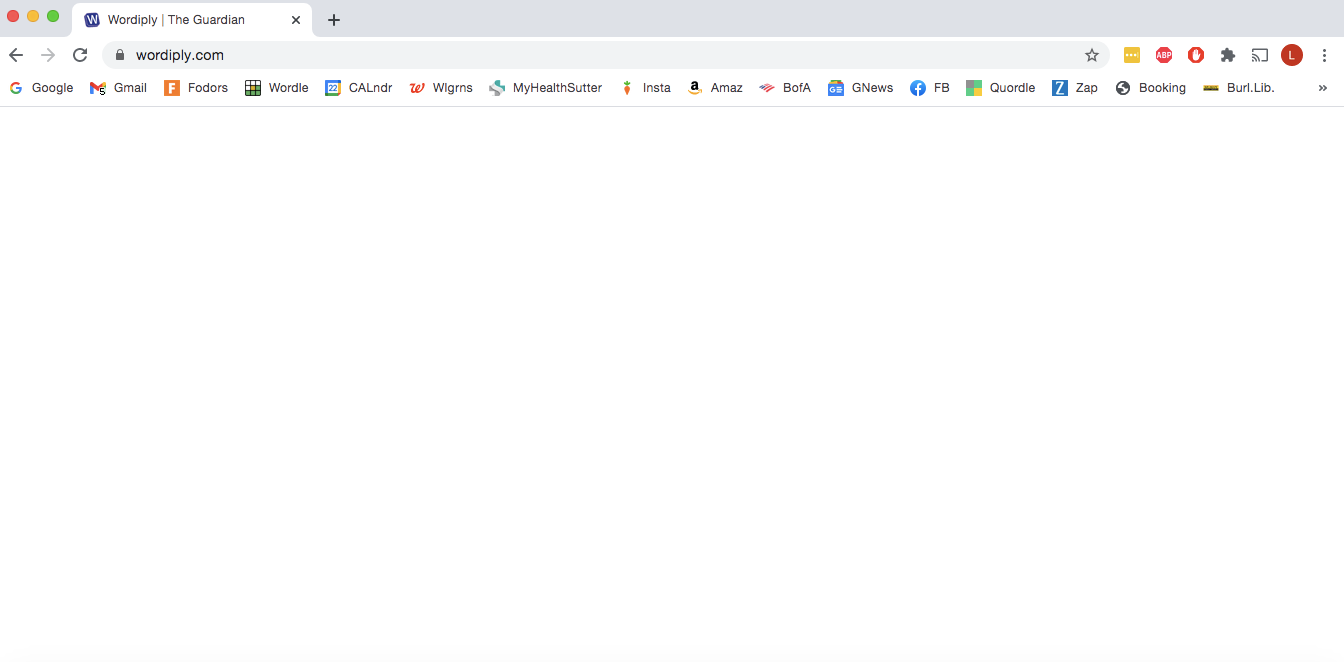
Task: Open the Extensions puzzle piece menu
Action: coord(1228,55)
